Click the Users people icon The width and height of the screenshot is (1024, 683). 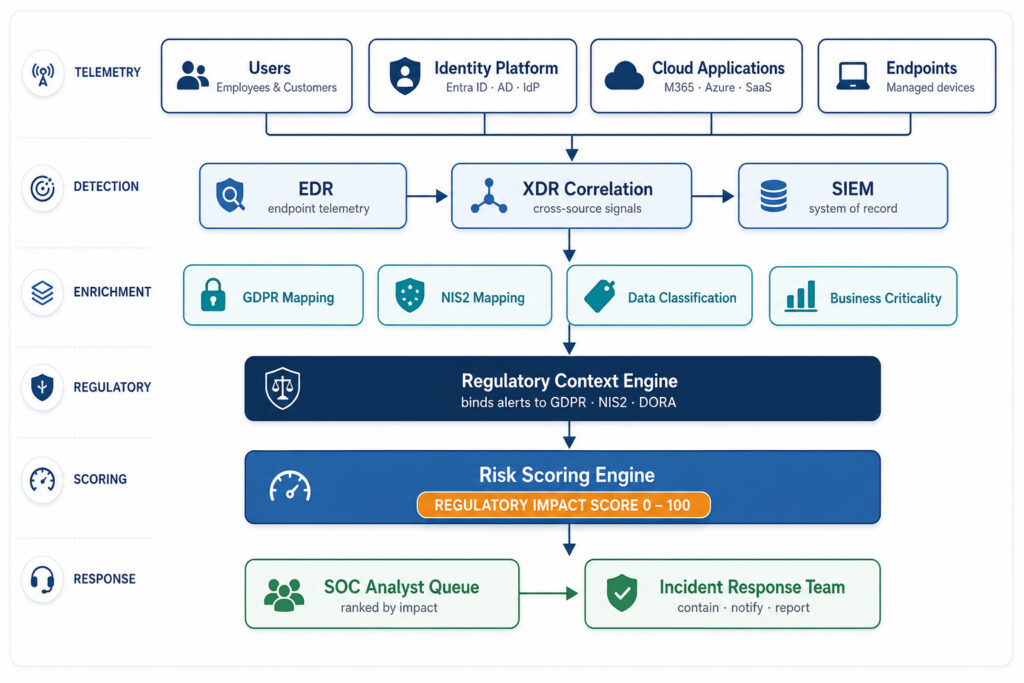point(193,76)
